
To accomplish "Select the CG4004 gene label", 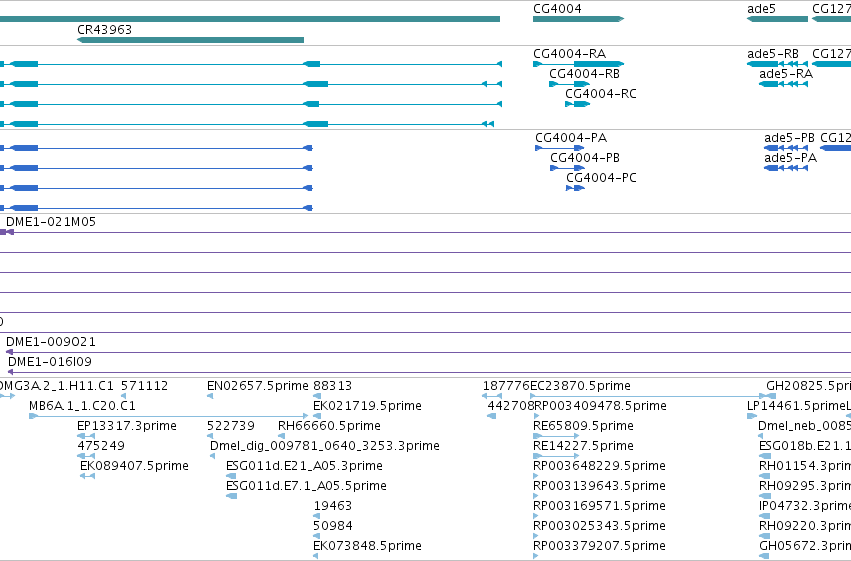I will point(557,9).
